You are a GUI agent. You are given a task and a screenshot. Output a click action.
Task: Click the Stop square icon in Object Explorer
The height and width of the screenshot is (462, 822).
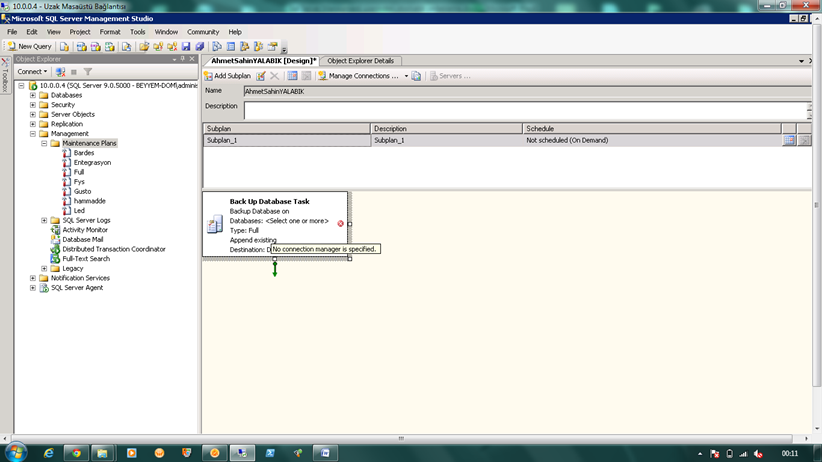pos(74,72)
